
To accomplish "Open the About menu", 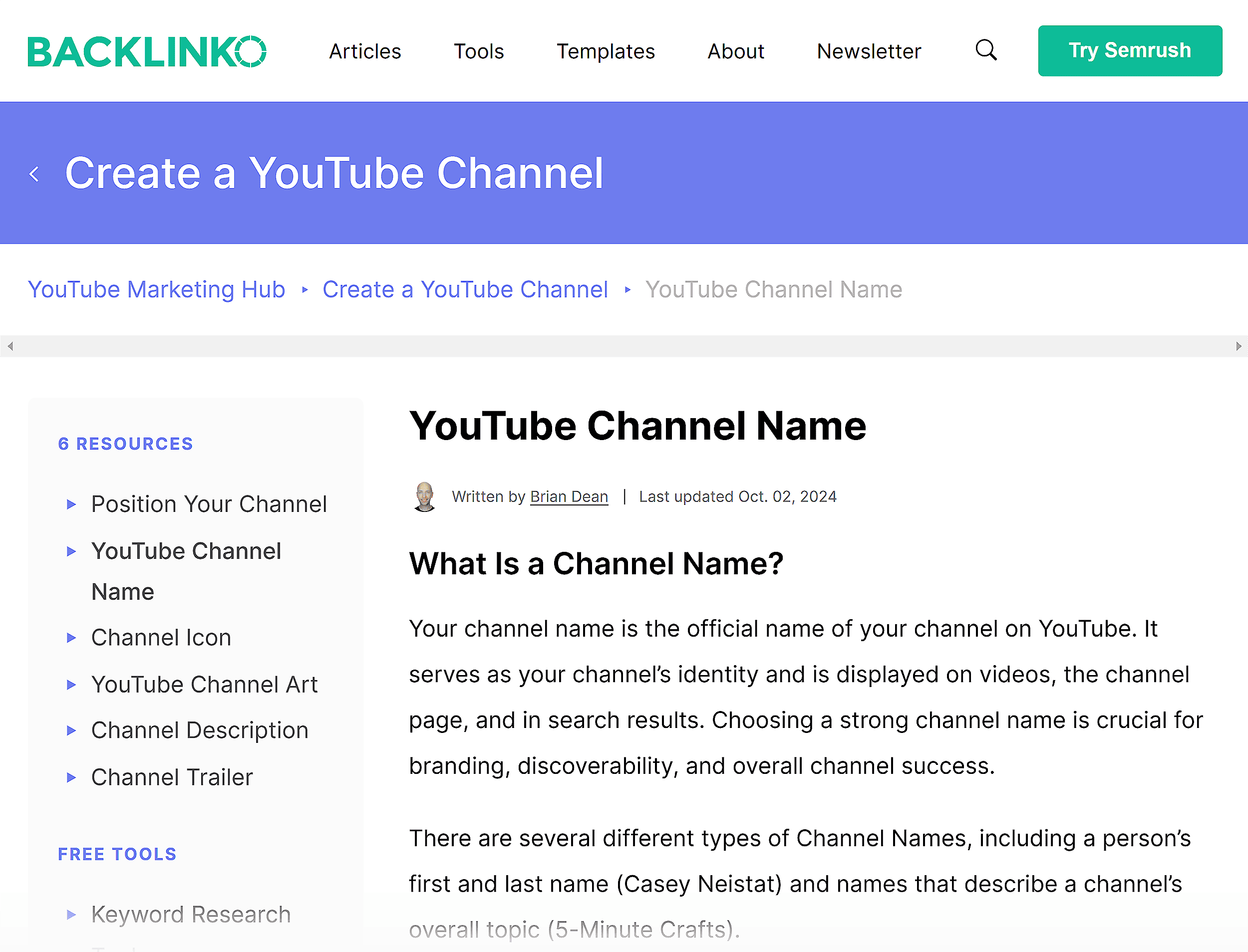I will [x=735, y=51].
